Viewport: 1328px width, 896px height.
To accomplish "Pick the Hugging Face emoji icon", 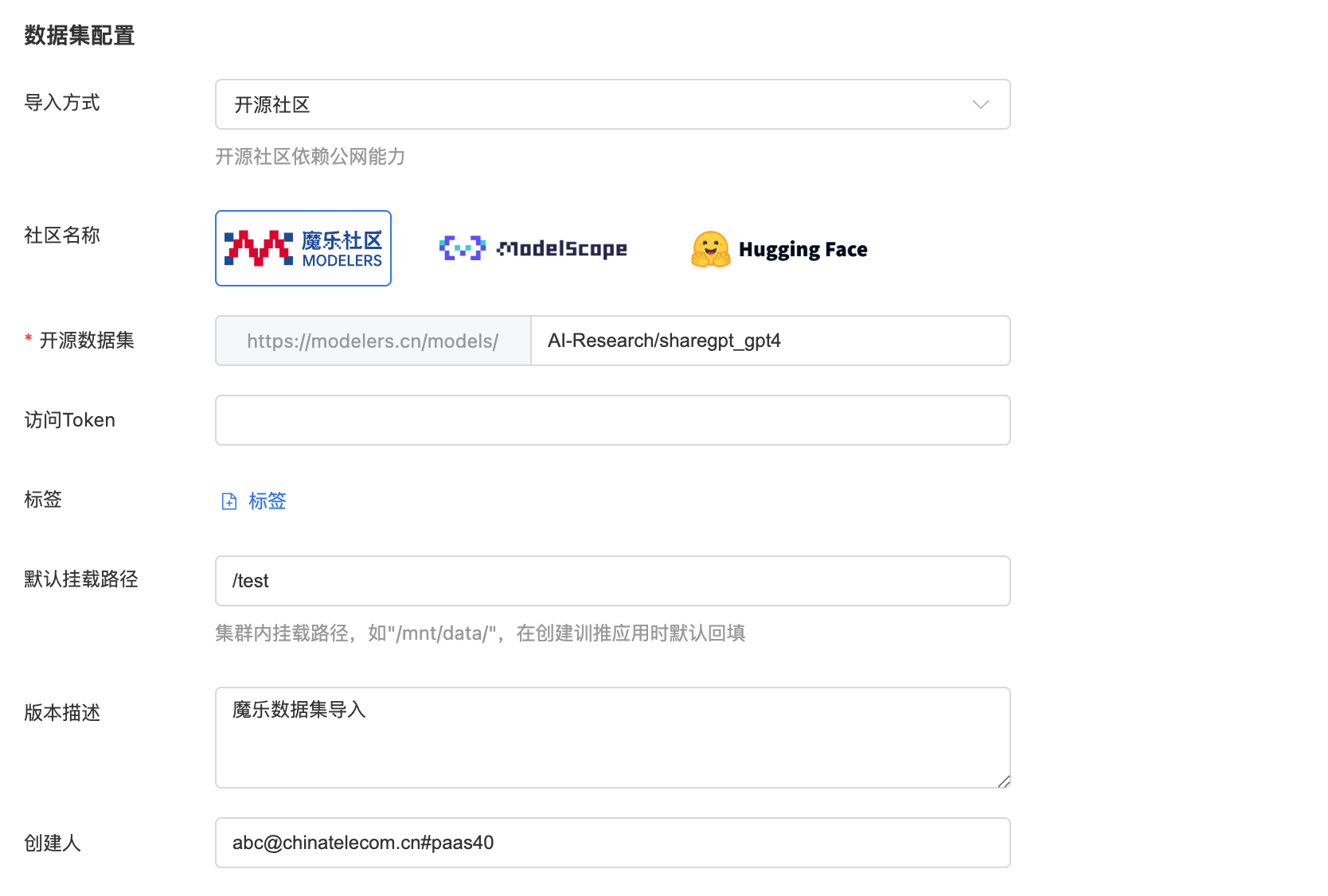I will [710, 249].
